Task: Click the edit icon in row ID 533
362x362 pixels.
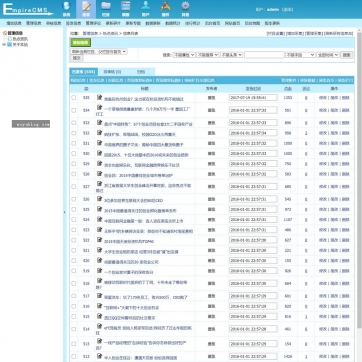Action: [99, 122]
